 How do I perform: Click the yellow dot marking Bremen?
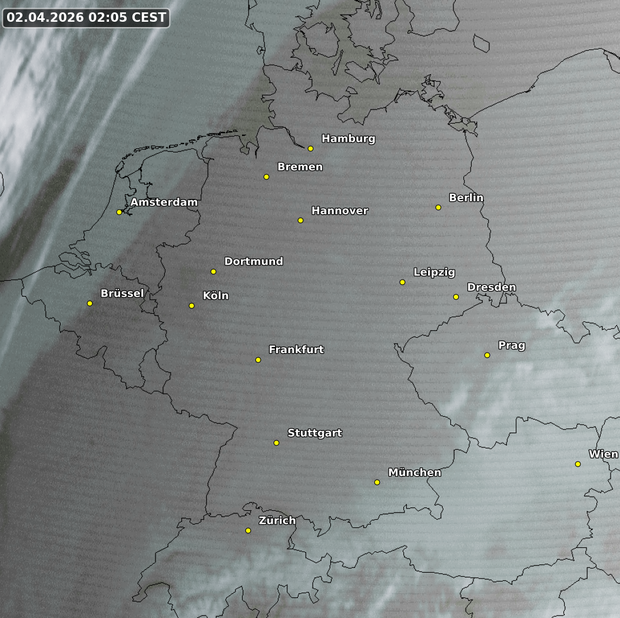tap(266, 177)
